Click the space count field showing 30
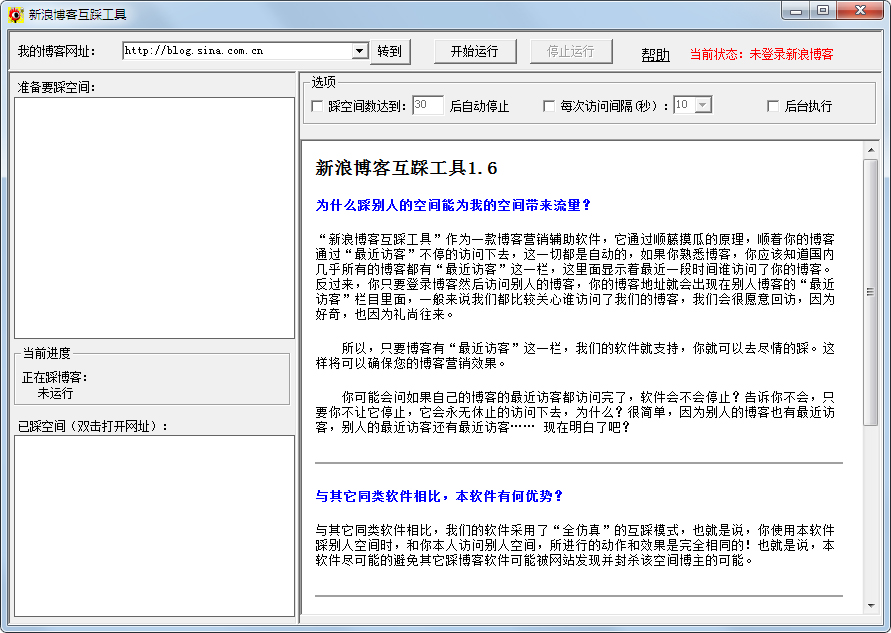Image resolution: width=891 pixels, height=633 pixels. click(x=427, y=105)
